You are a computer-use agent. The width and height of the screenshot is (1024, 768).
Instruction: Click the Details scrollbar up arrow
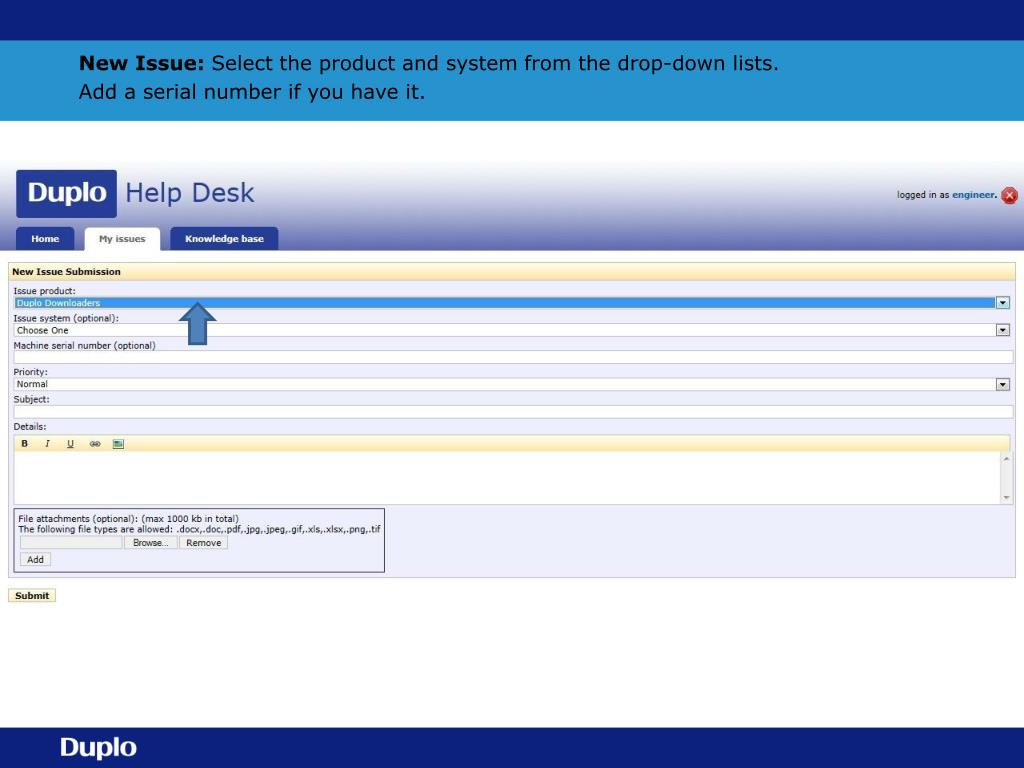1006,459
